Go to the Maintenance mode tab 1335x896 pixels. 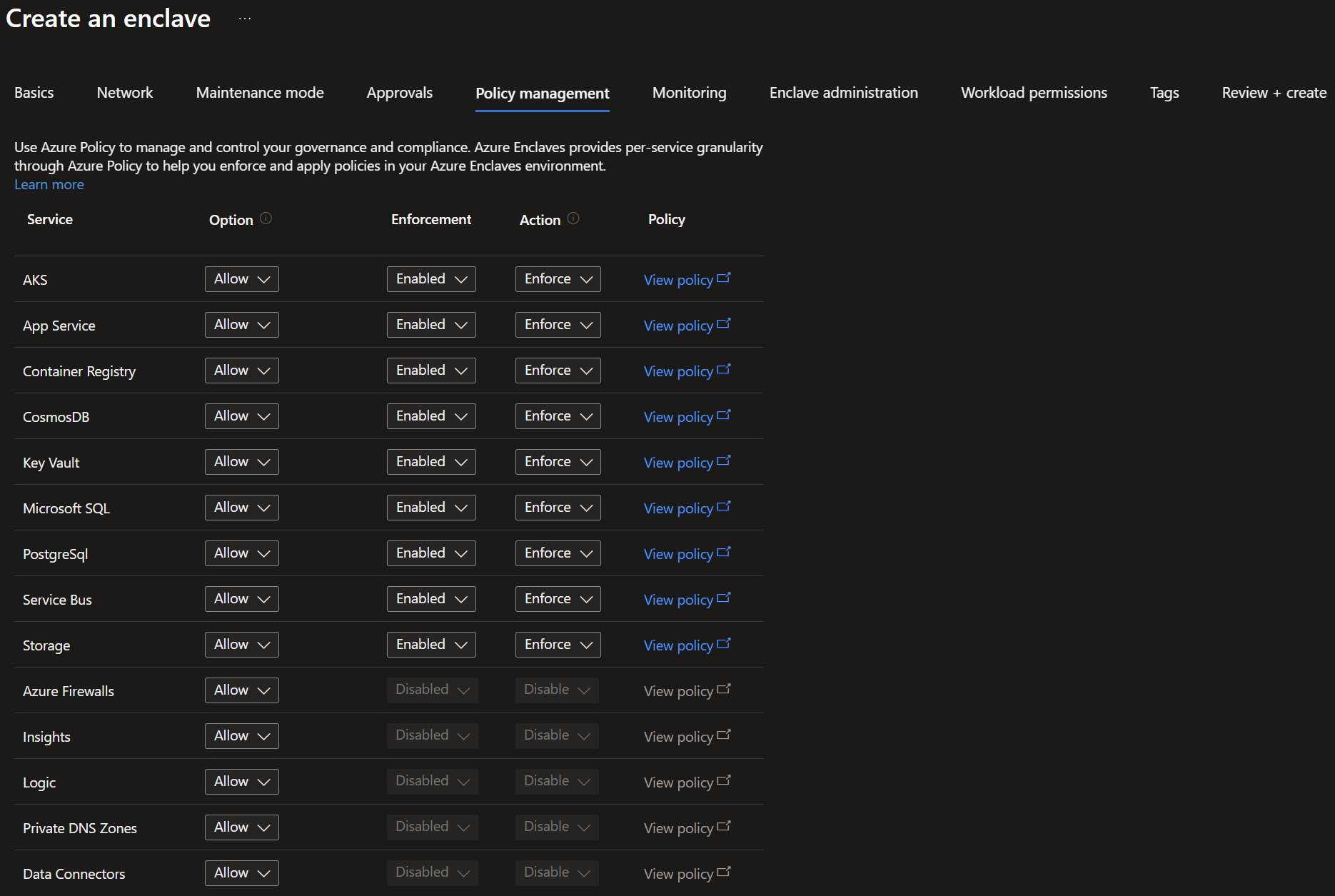tap(260, 93)
